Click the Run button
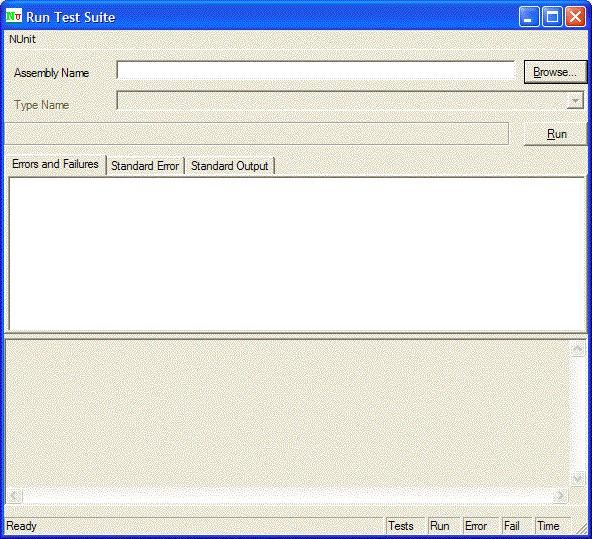This screenshot has width=592, height=539. point(556,134)
